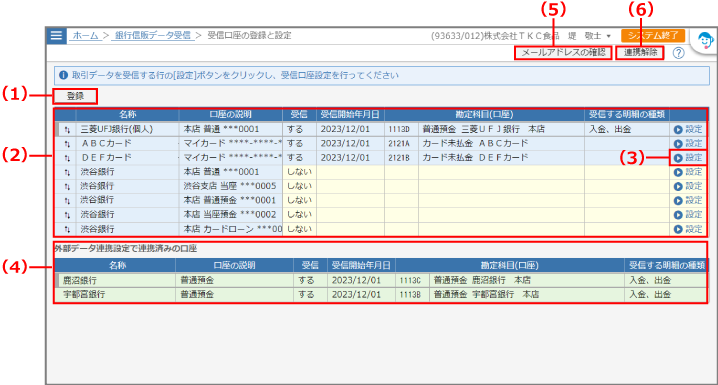Screen dimensions: 718x385
Task: Open the assistant character avatar icon
Action: tap(705, 41)
